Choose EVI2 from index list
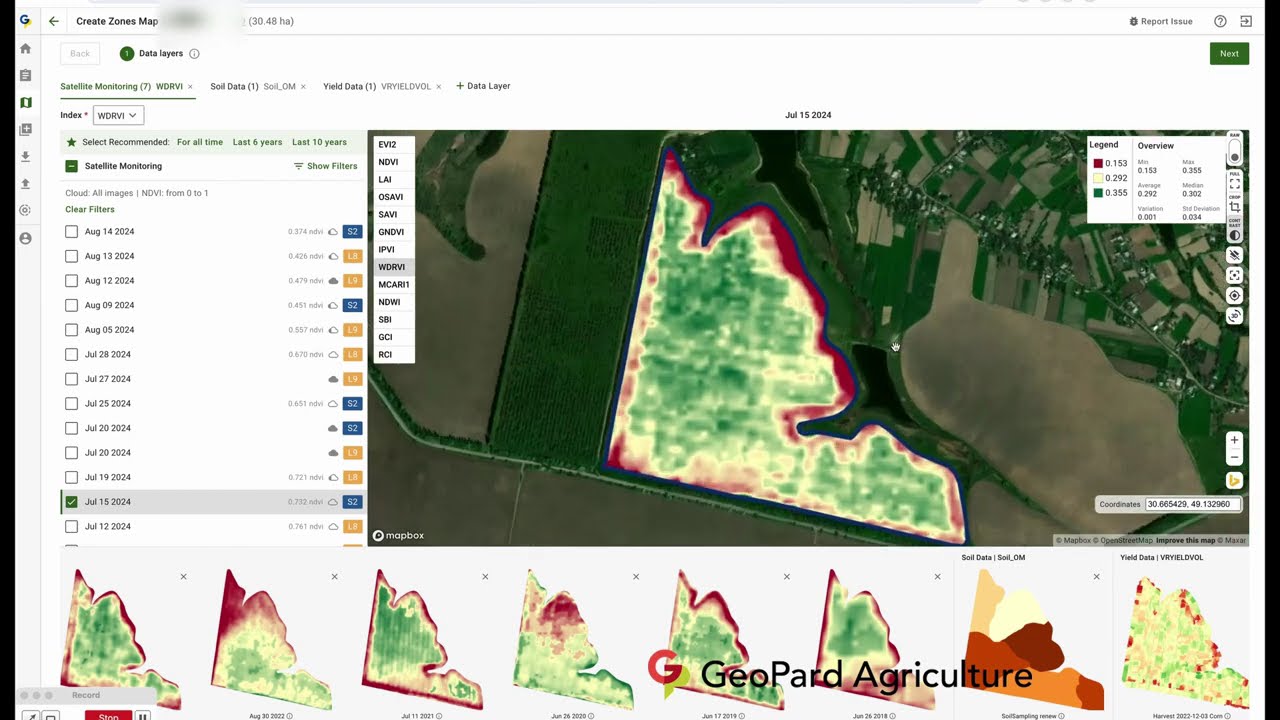This screenshot has height=720, width=1280. 393,144
